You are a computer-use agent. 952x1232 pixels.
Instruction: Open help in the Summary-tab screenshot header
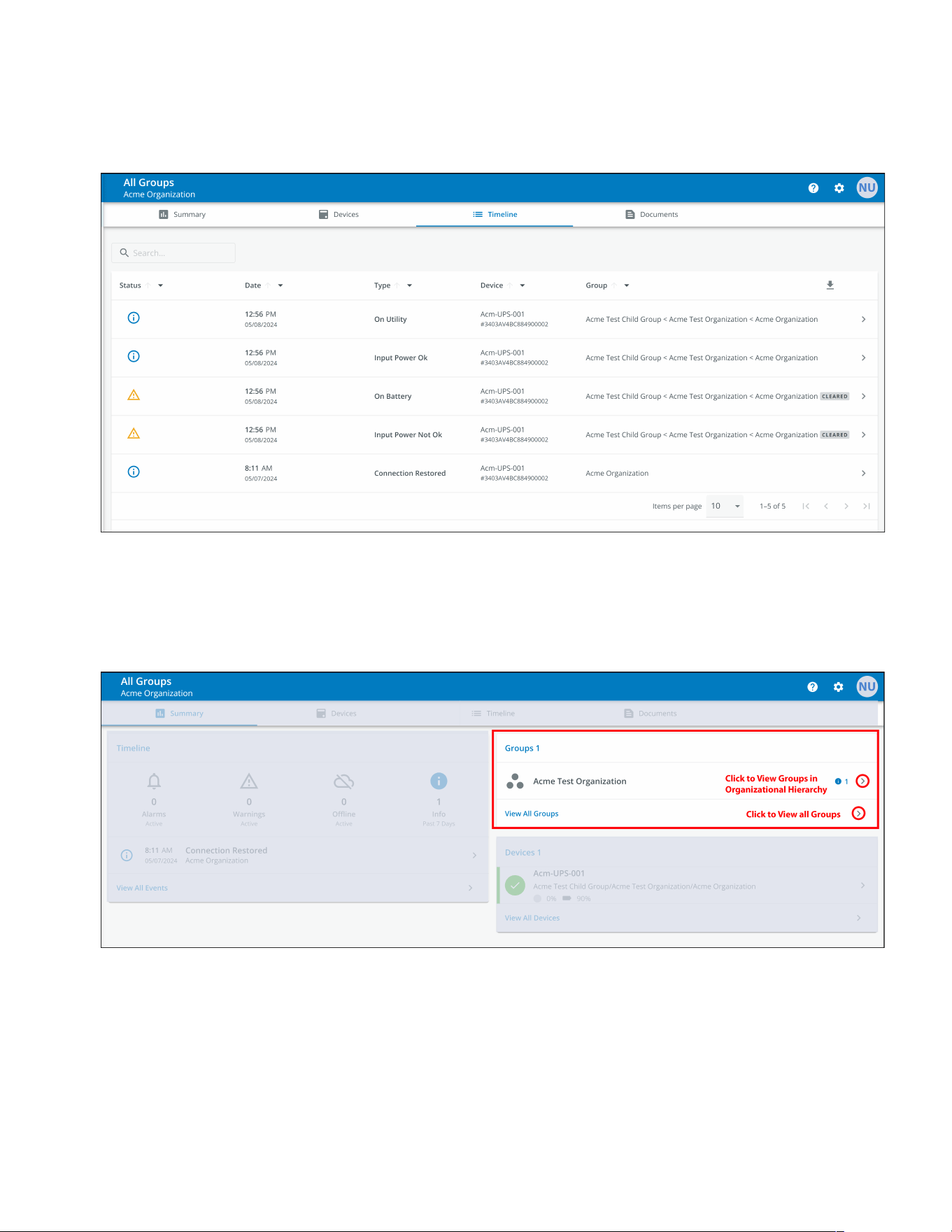click(x=813, y=687)
